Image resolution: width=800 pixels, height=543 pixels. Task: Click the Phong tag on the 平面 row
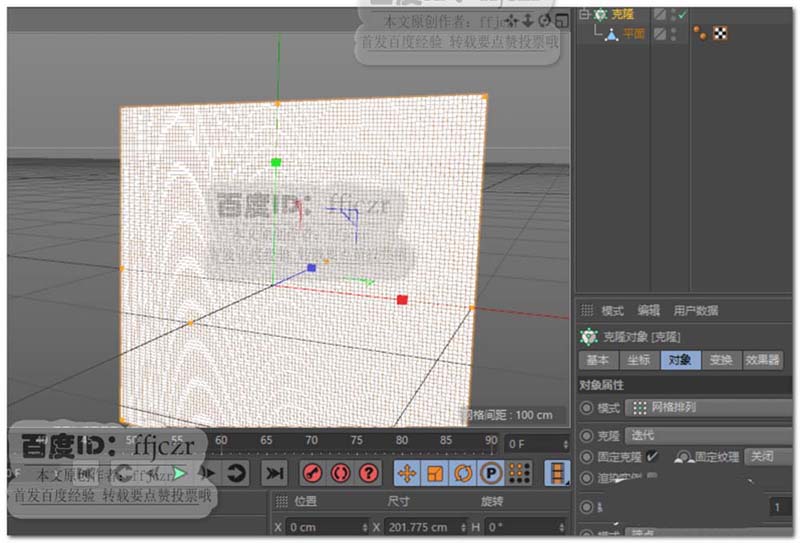pos(700,34)
